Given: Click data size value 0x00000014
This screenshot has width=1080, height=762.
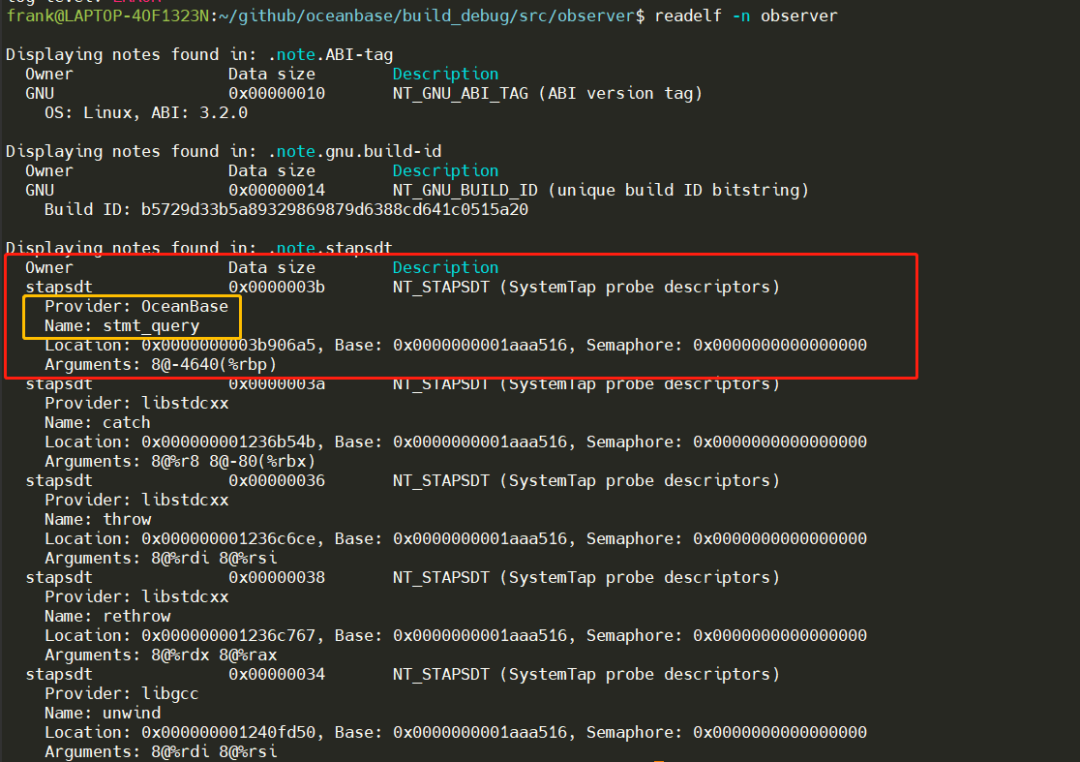Looking at the screenshot, I should pos(276,190).
